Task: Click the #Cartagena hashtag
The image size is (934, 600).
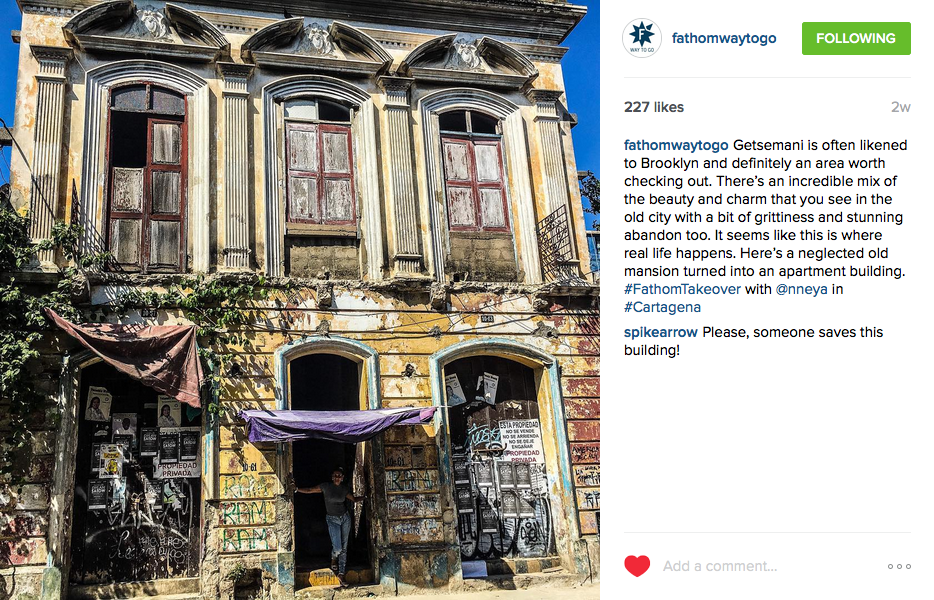Action: coord(662,307)
